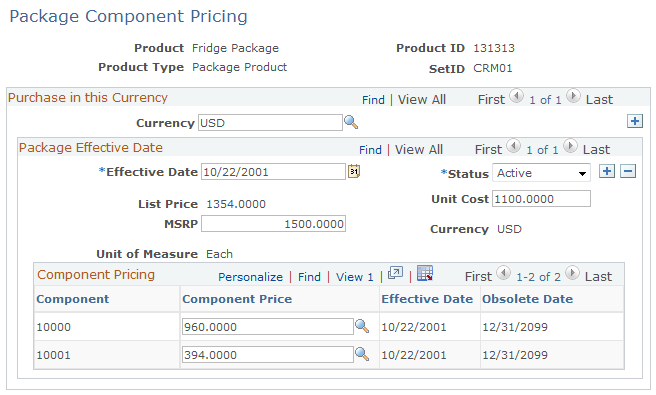Edit the 394.0000 component price field
Viewport: 656px width, 395px height.
[268, 355]
